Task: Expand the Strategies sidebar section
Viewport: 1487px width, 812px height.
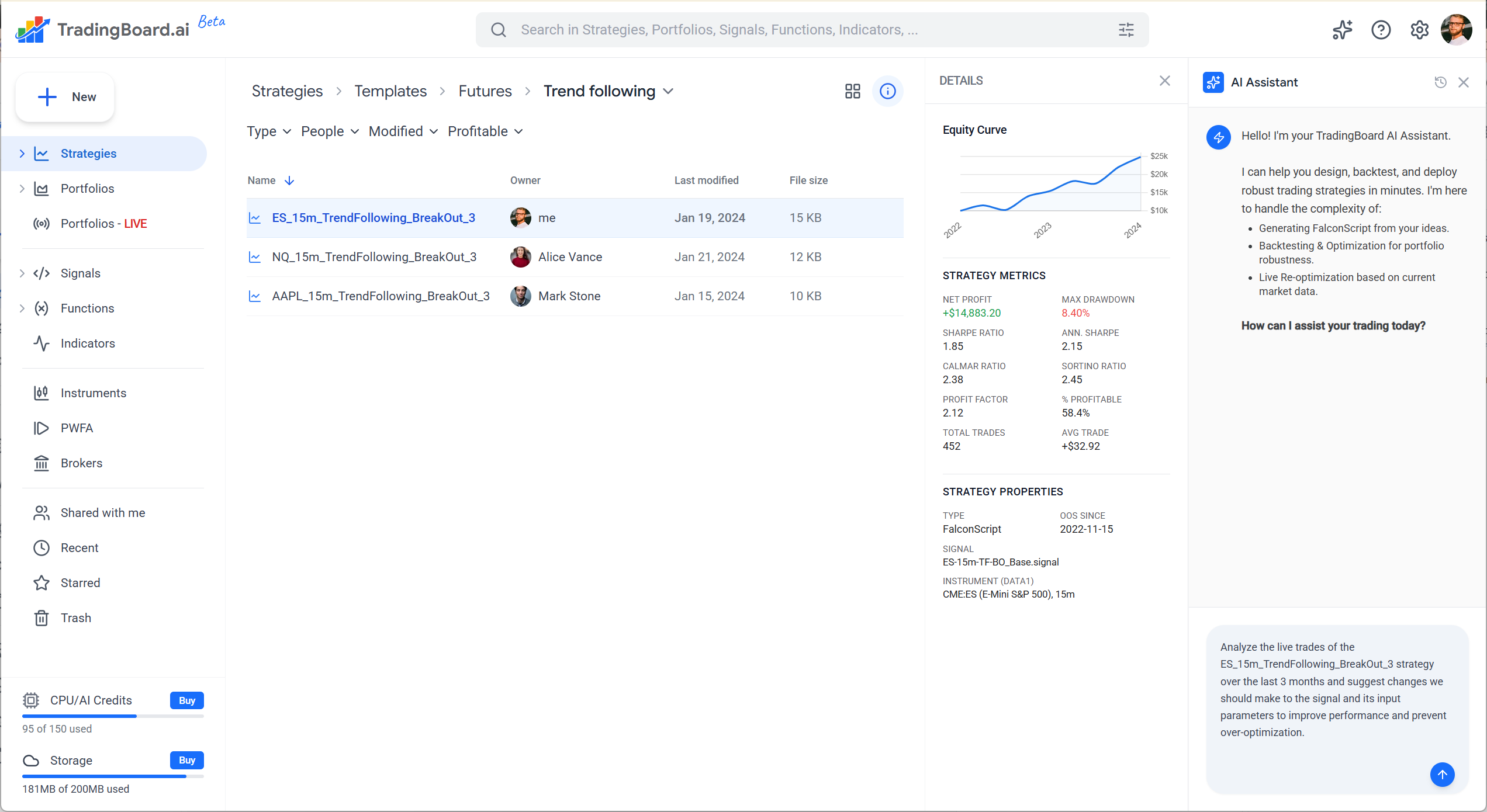Action: (22, 153)
